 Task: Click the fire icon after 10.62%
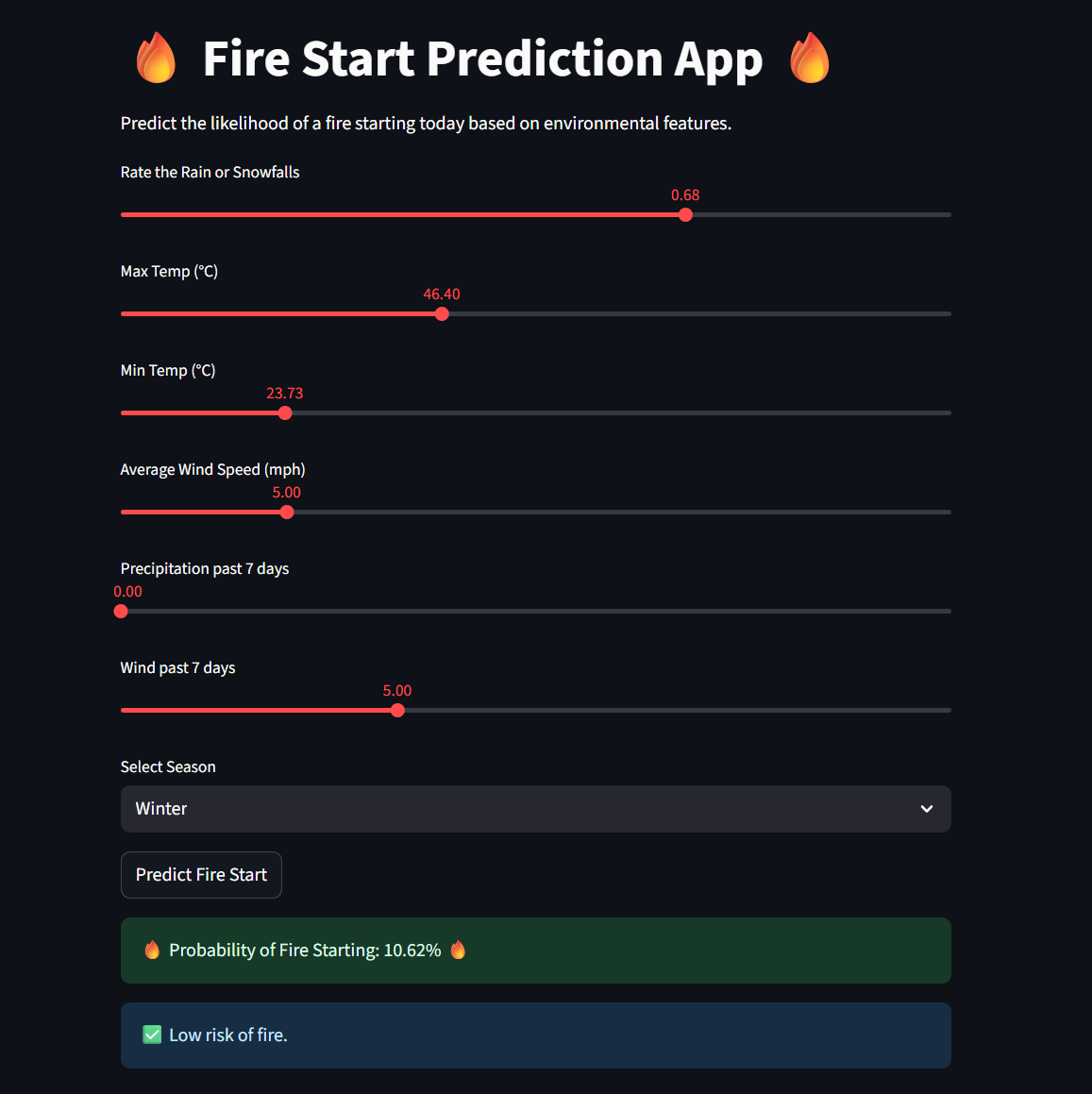[458, 950]
